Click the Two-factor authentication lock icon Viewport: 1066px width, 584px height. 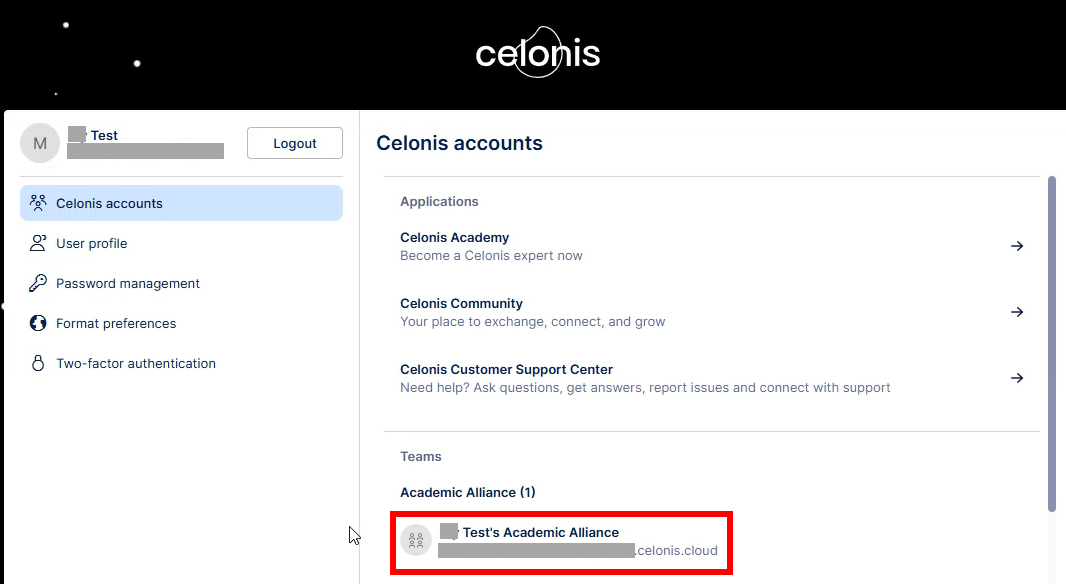(x=38, y=363)
